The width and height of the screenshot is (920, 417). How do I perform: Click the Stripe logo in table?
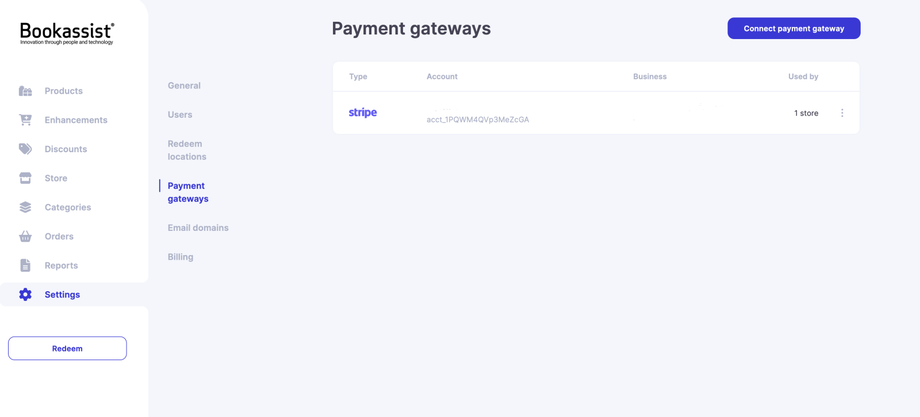click(363, 113)
